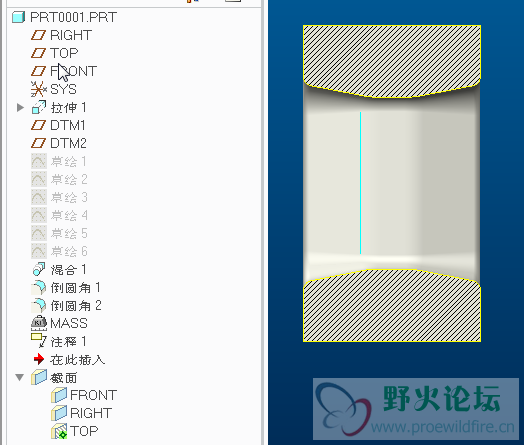Select the TOP datum plane label
This screenshot has width=524, height=445.
pyautogui.click(x=64, y=53)
